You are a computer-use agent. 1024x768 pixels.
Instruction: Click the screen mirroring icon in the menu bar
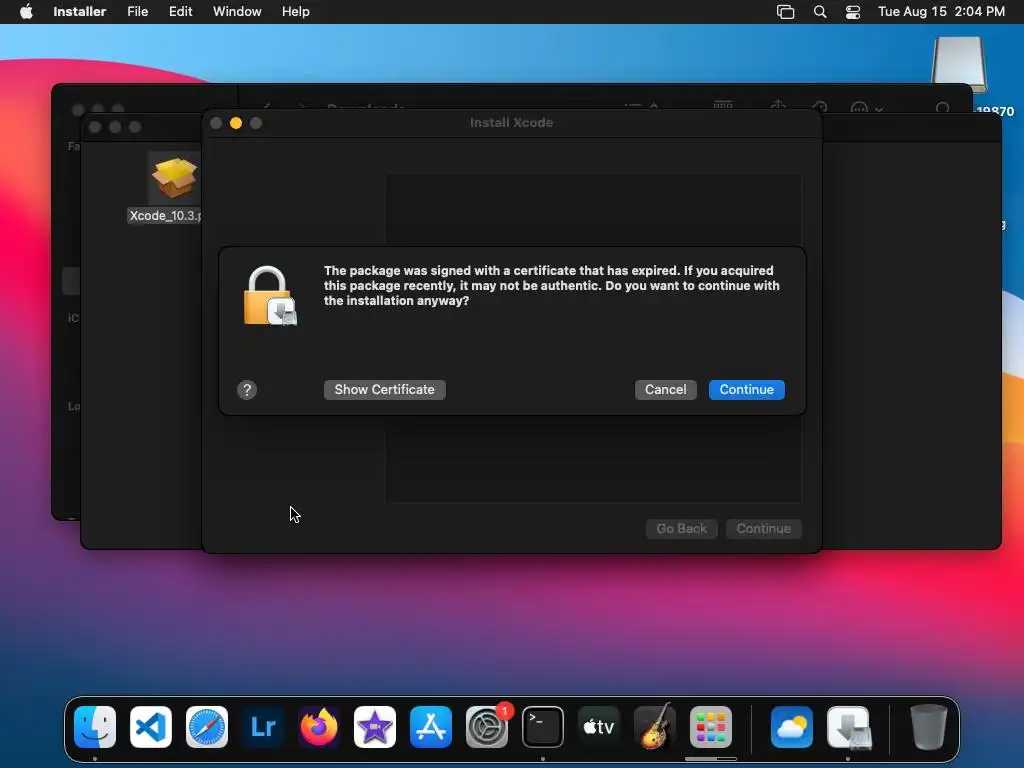[x=785, y=12]
